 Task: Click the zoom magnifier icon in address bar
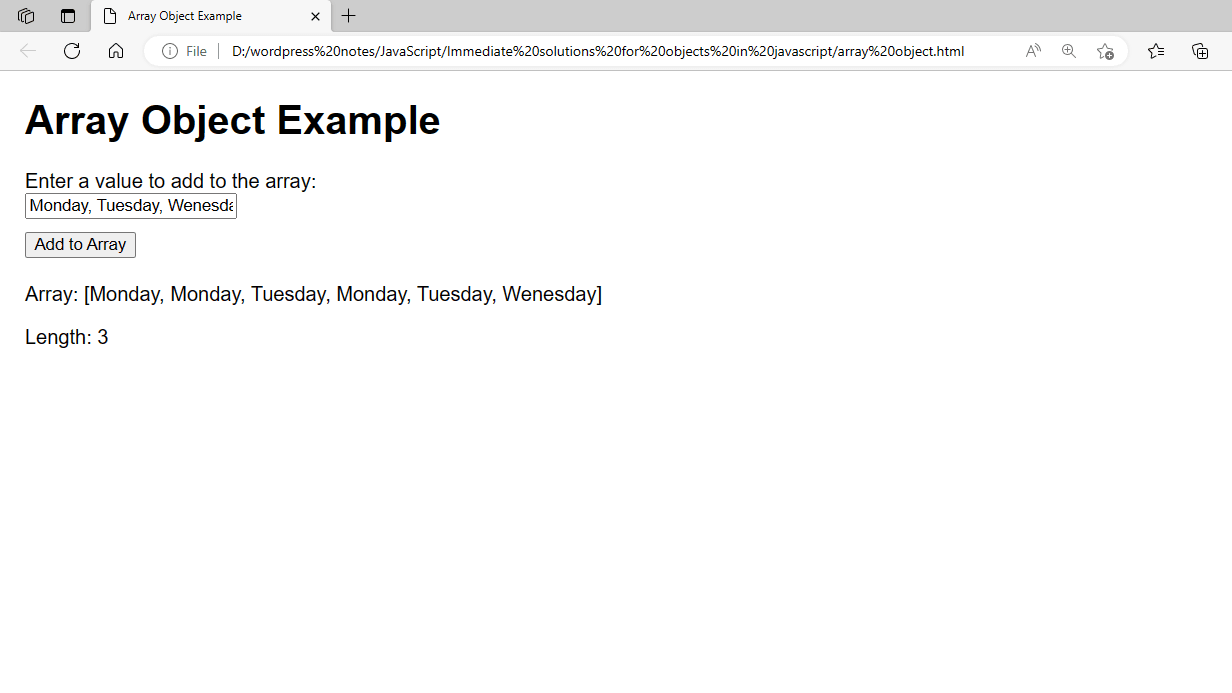point(1069,51)
